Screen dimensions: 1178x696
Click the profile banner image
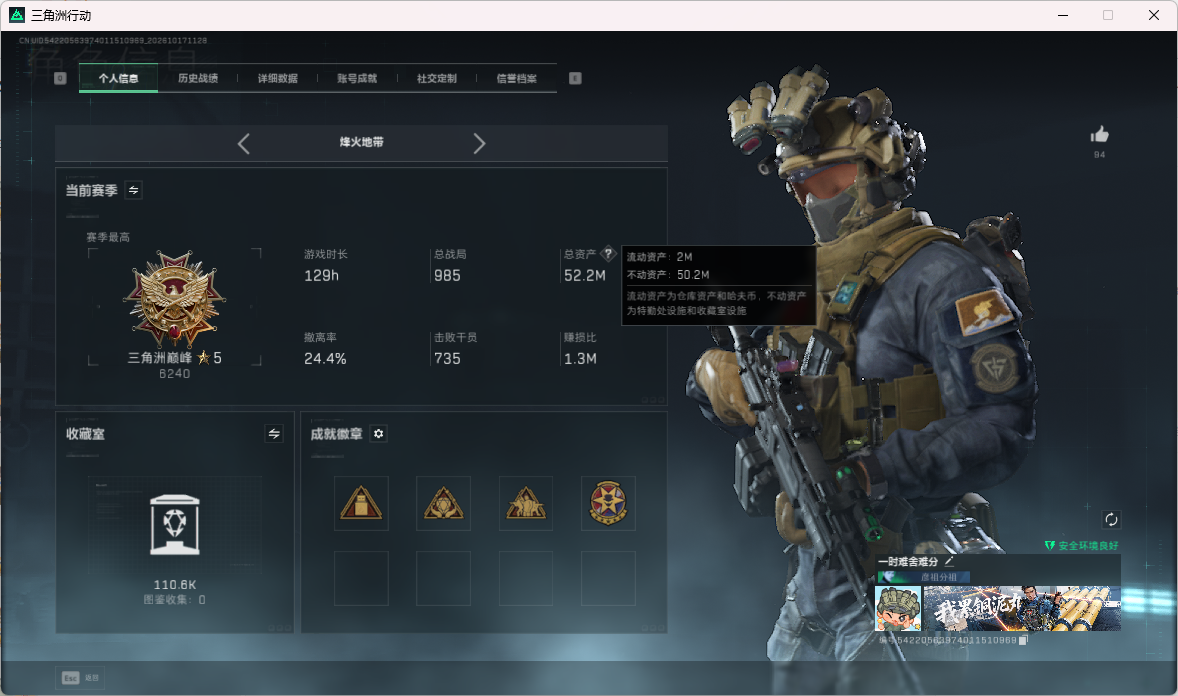(x=1022, y=608)
